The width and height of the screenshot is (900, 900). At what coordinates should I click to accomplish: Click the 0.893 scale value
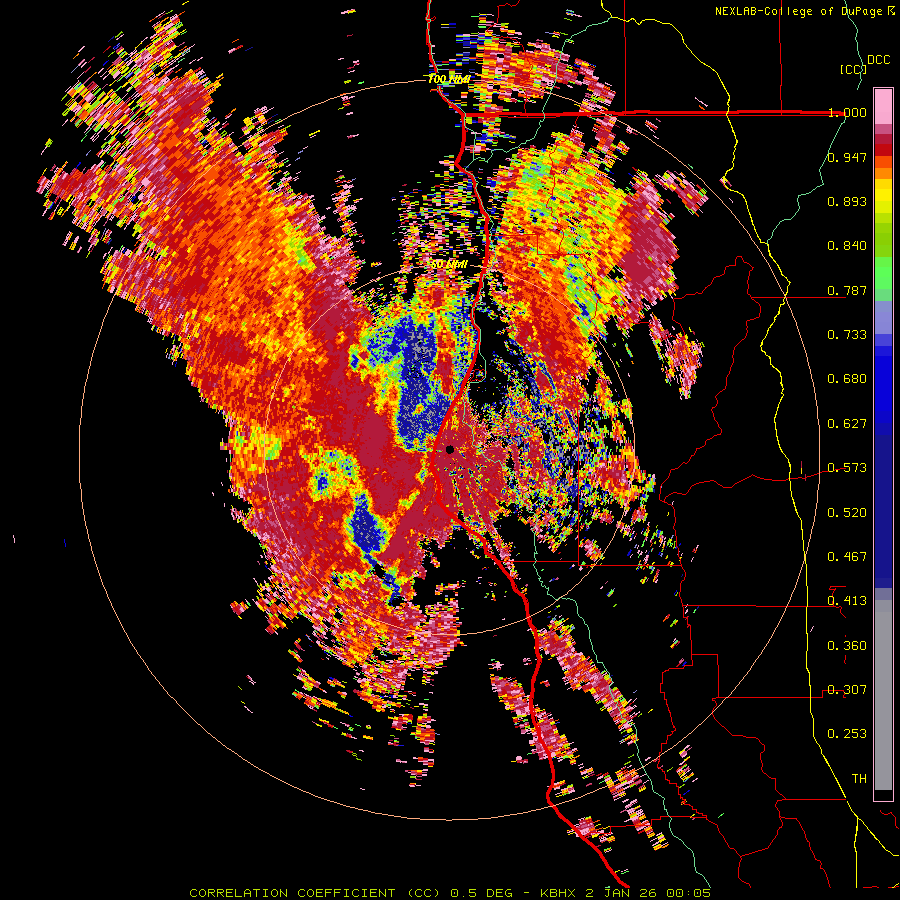(847, 201)
